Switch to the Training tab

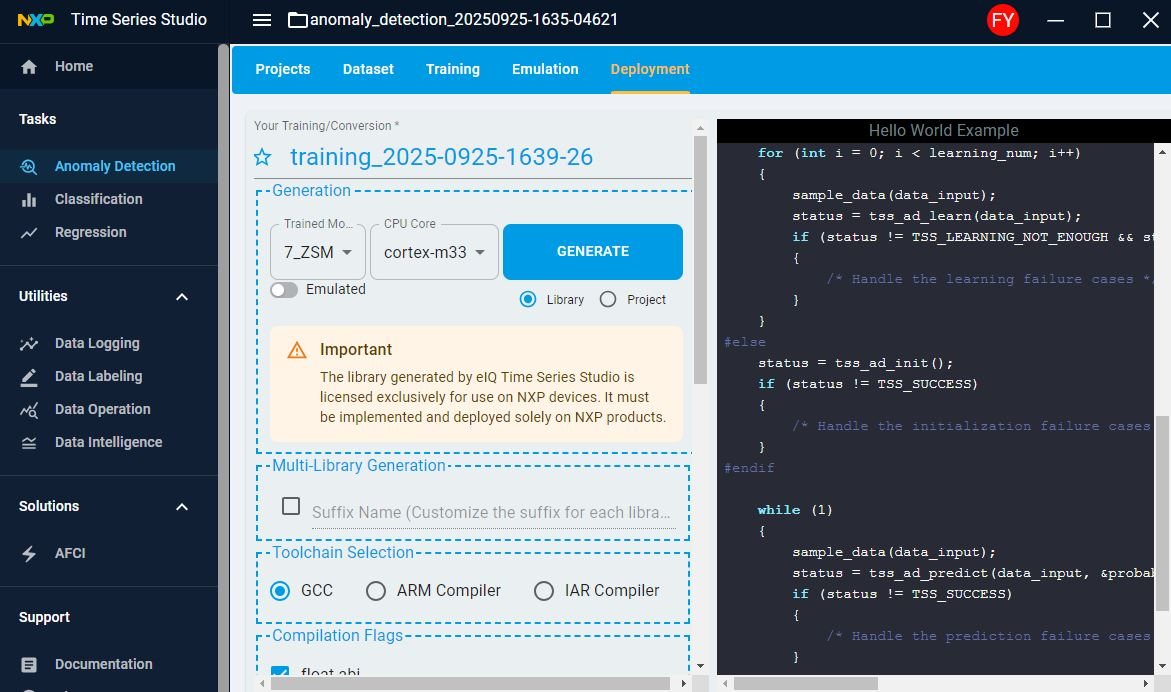click(x=453, y=69)
